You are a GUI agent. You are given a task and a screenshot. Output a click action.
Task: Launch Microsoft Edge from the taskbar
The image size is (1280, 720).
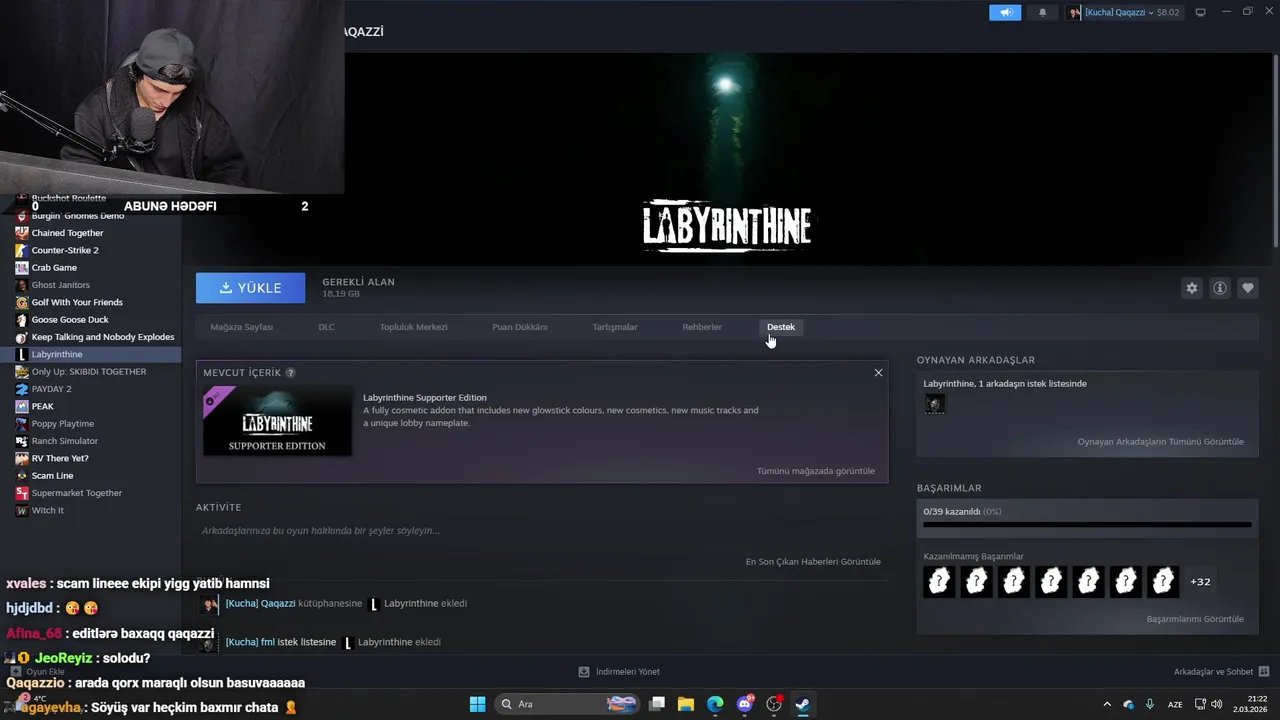[715, 704]
